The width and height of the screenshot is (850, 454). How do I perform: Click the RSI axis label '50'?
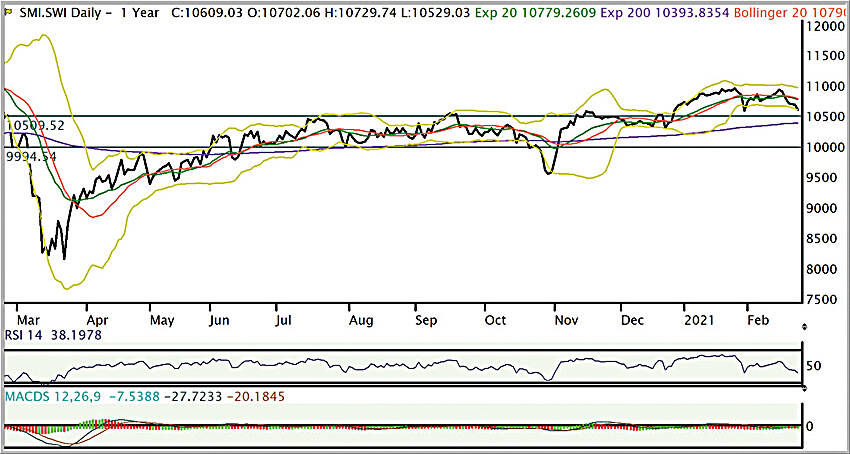click(x=813, y=366)
